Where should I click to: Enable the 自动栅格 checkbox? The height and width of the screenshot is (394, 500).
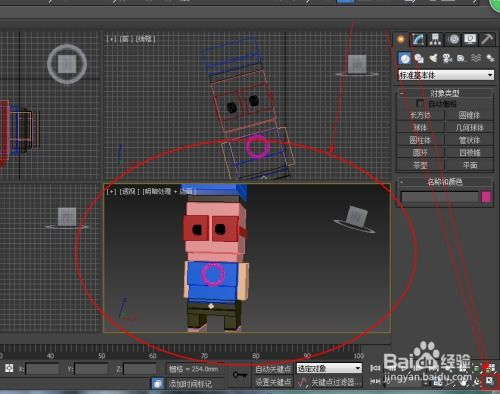420,103
